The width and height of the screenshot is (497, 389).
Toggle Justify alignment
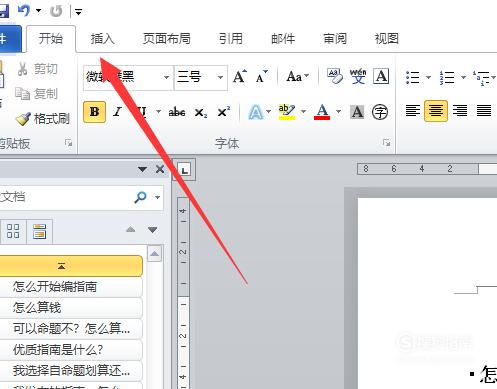483,111
